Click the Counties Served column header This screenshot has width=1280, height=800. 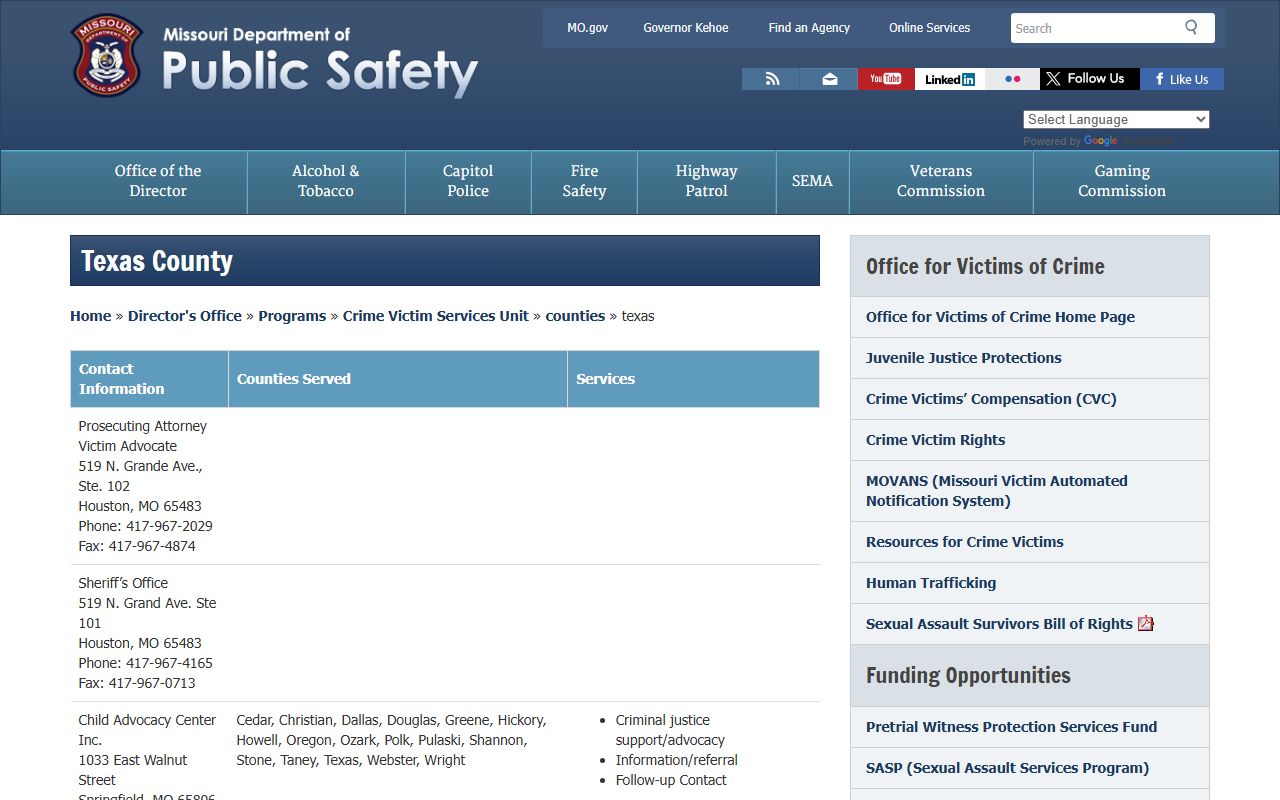398,379
